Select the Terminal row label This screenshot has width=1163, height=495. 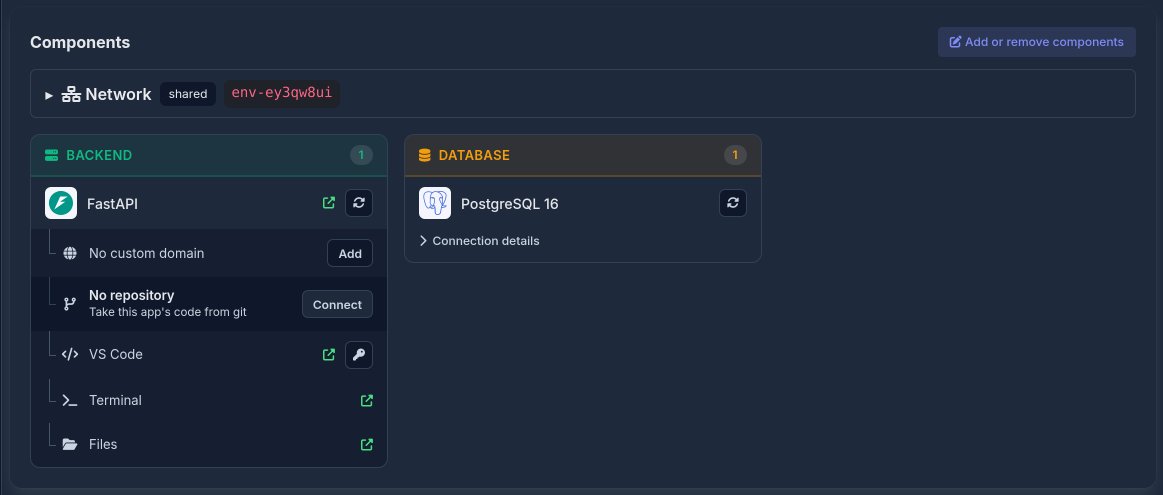coord(115,400)
